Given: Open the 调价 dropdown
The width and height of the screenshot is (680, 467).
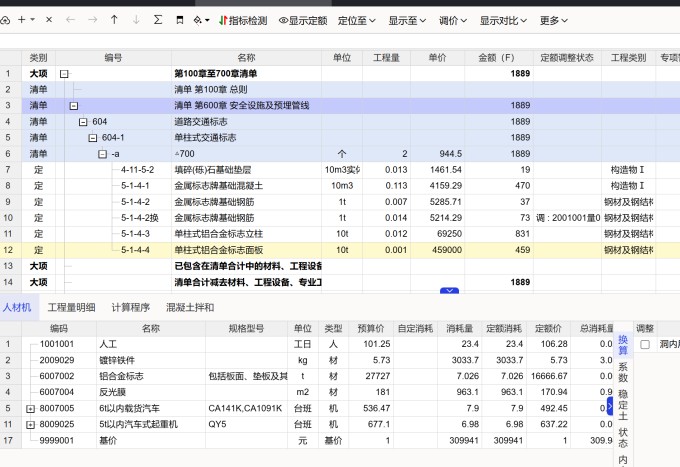Looking at the screenshot, I should click(453, 20).
